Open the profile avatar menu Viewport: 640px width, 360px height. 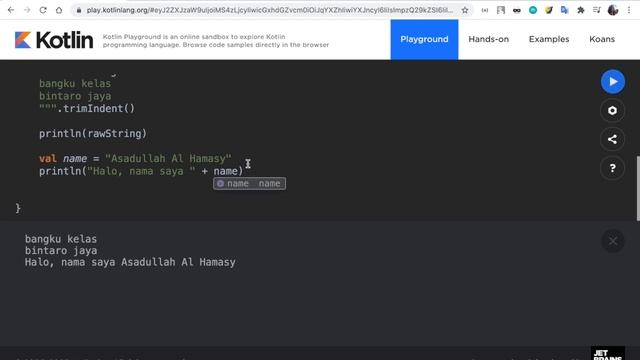click(x=613, y=10)
